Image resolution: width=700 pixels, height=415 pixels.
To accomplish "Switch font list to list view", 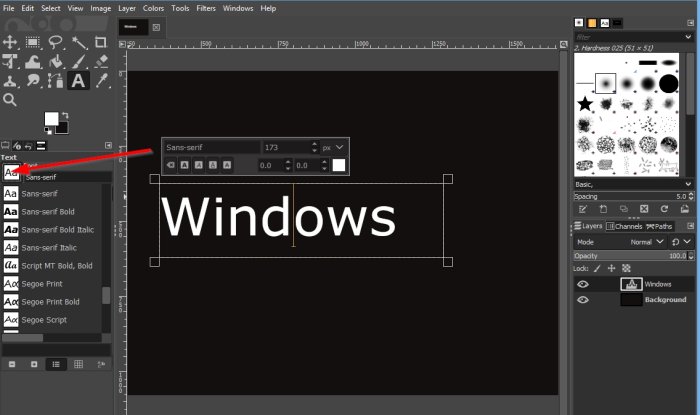I will coord(56,365).
